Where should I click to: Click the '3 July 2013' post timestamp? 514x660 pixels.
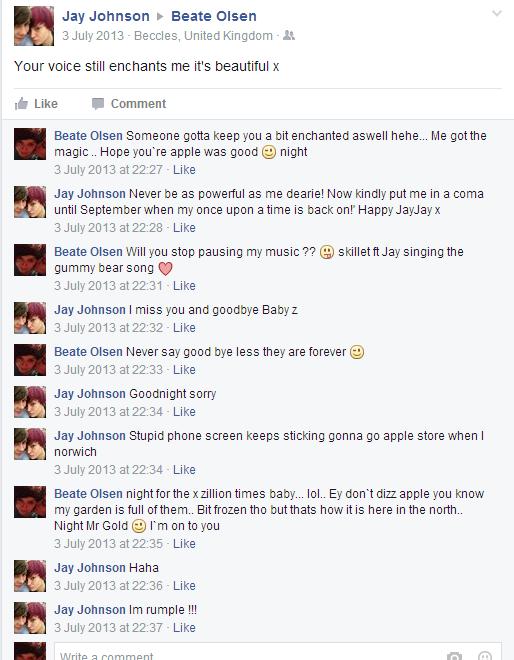click(93, 36)
